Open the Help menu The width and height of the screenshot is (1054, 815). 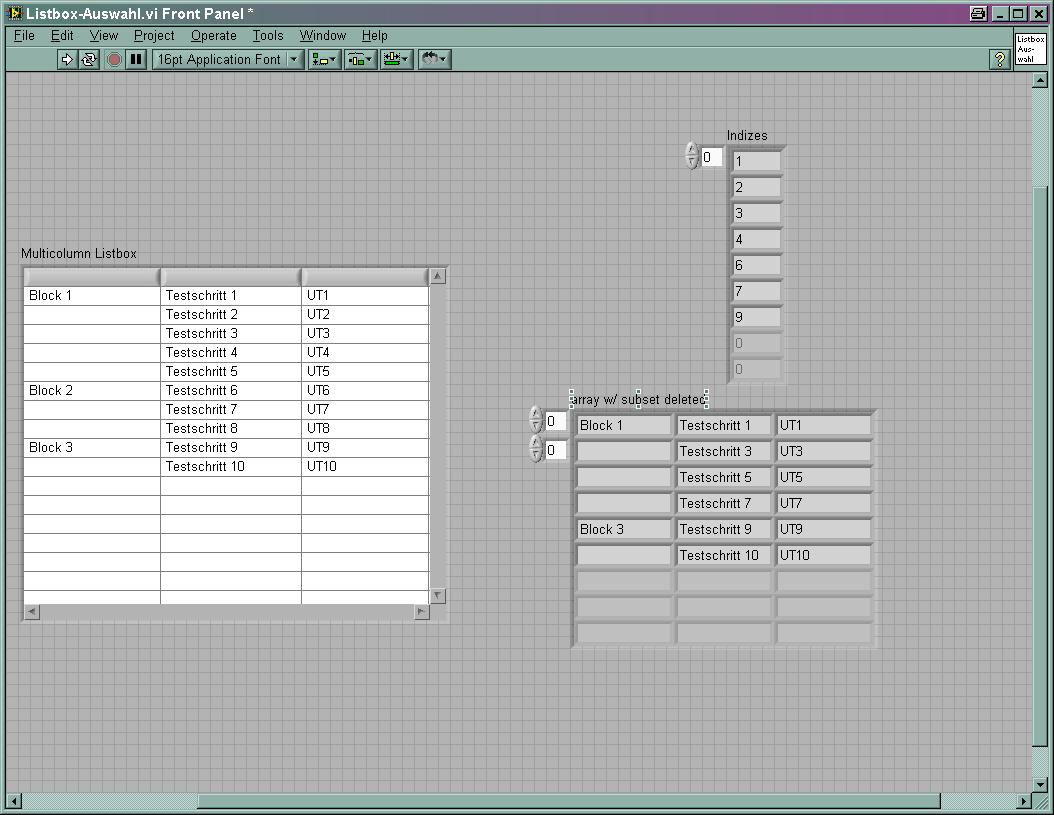click(374, 36)
